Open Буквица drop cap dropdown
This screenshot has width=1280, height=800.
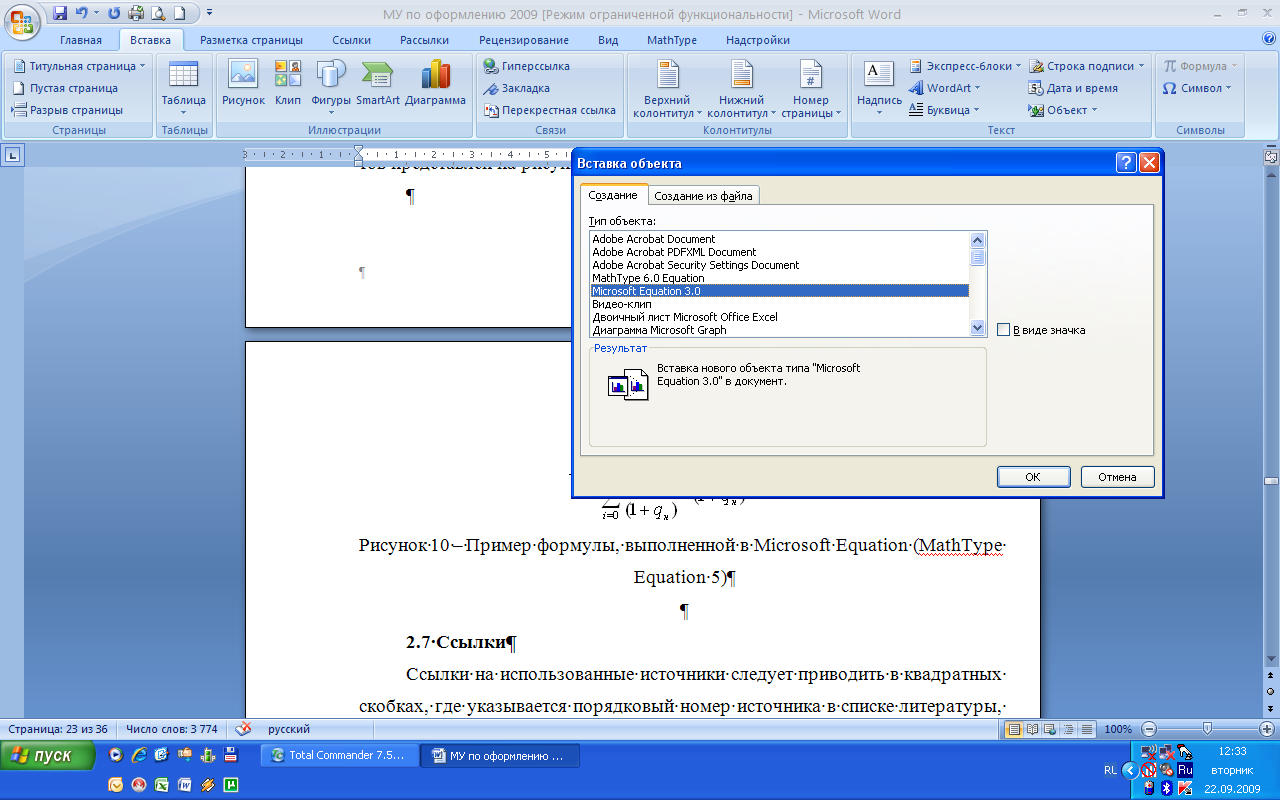[x=945, y=110]
